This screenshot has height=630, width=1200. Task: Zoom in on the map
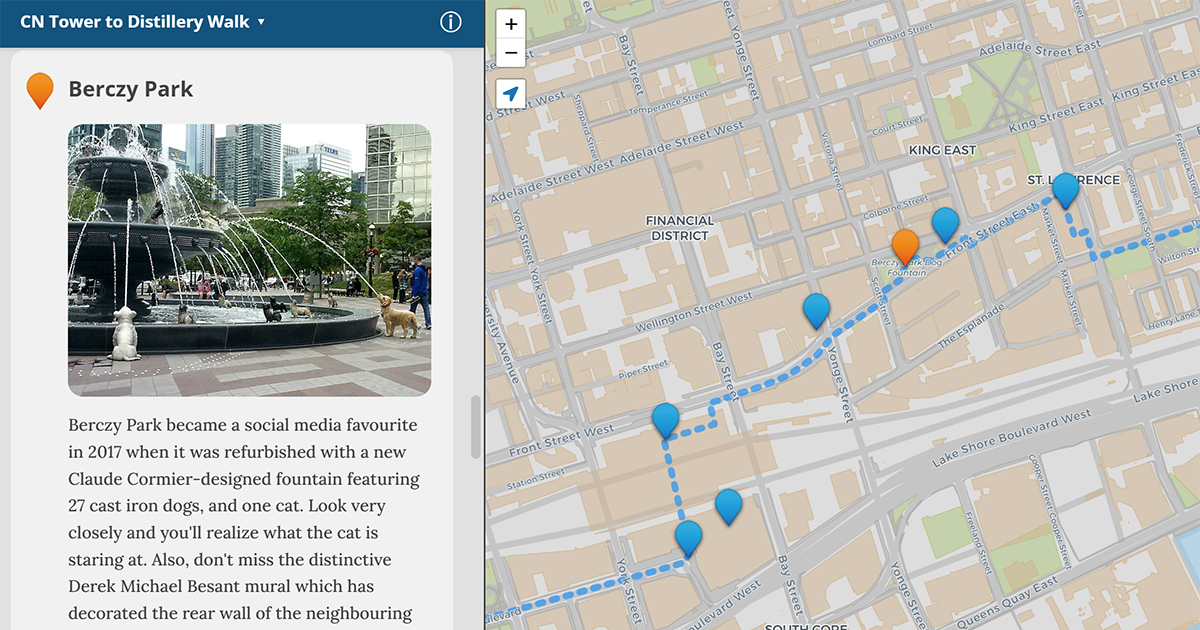[511, 24]
